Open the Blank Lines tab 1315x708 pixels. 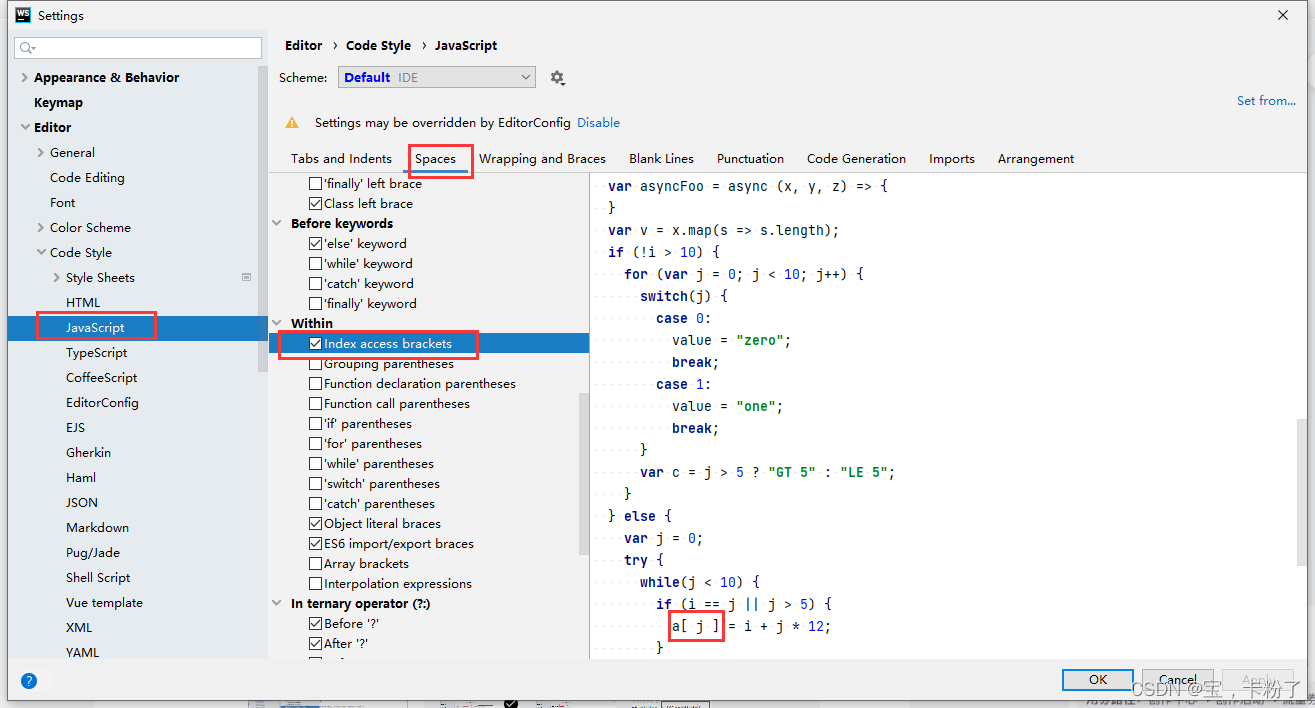pyautogui.click(x=661, y=159)
